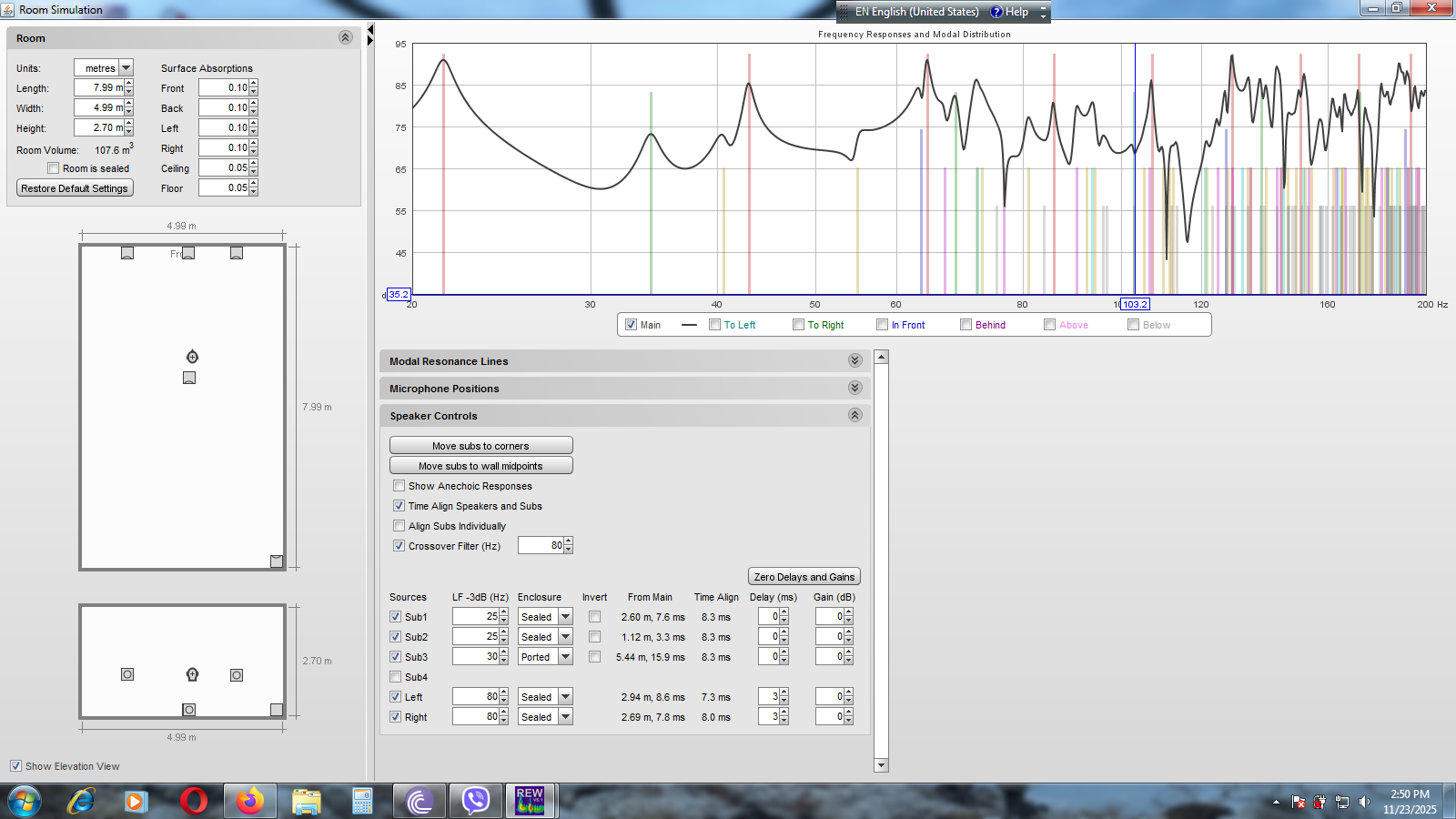Click the listener head icon in floor plan
The width and height of the screenshot is (1456, 819).
click(192, 357)
